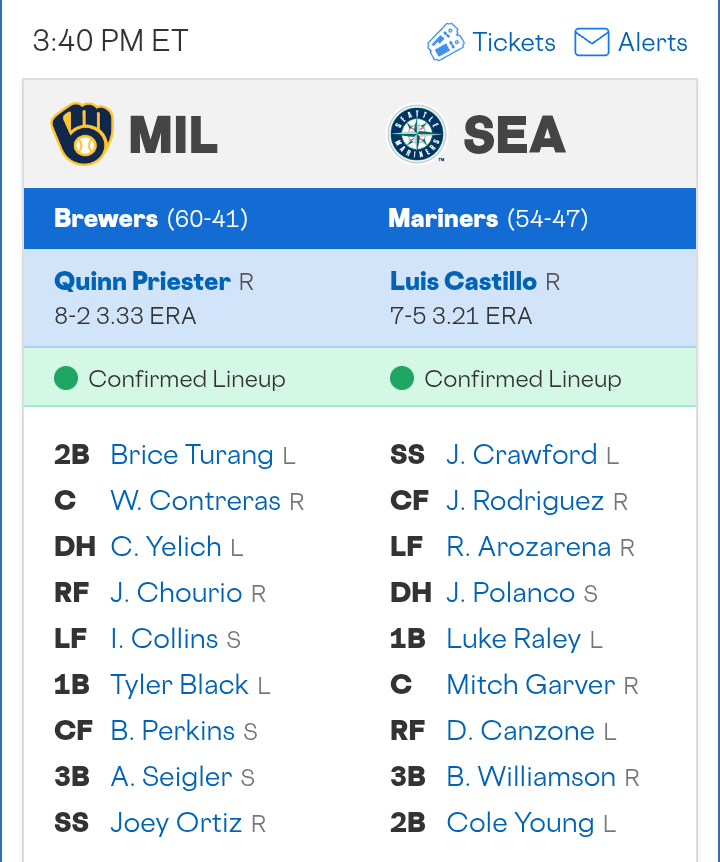Select Mitch Garver in the lineup
This screenshot has width=720, height=862.
click(531, 685)
